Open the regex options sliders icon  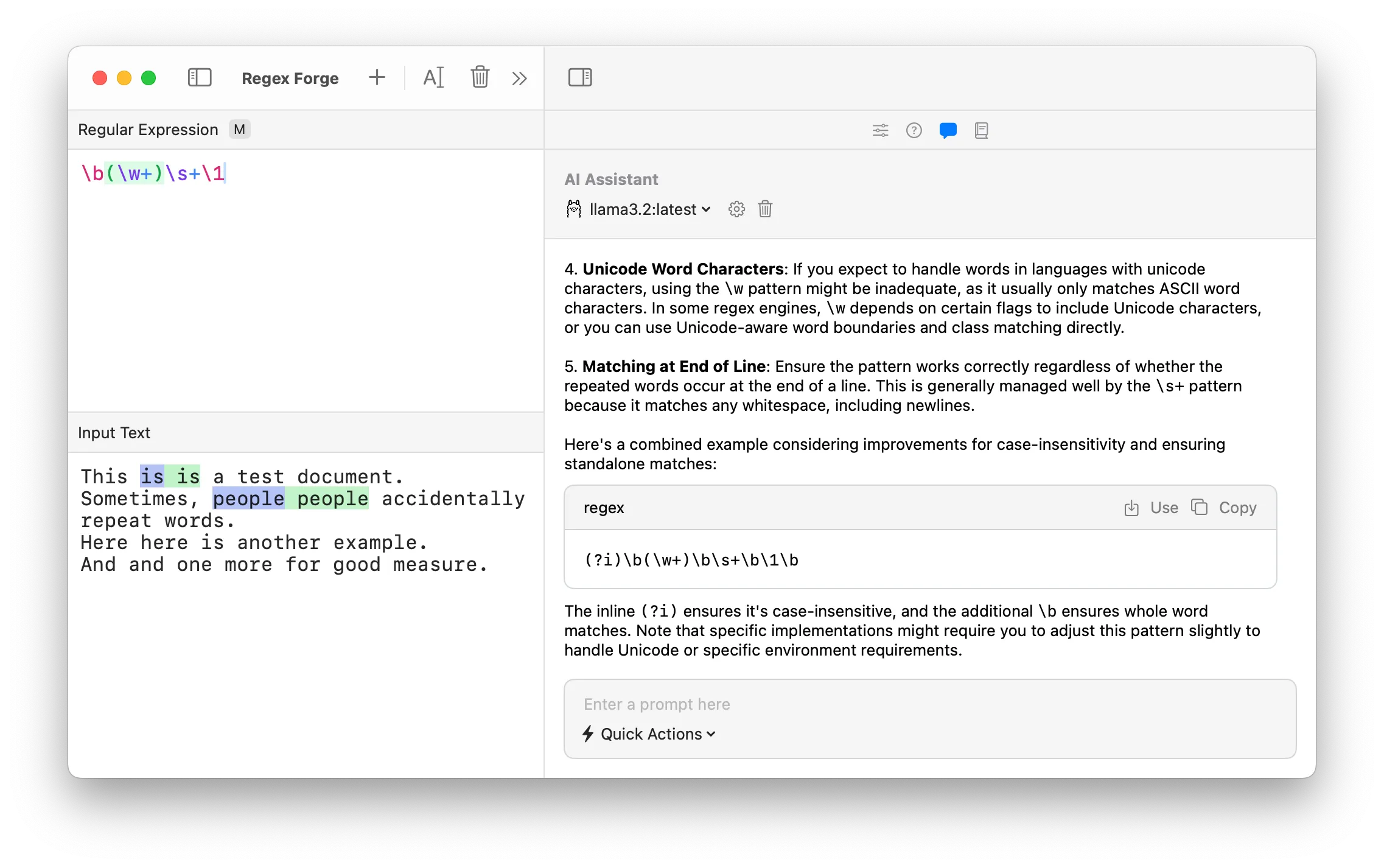881,130
